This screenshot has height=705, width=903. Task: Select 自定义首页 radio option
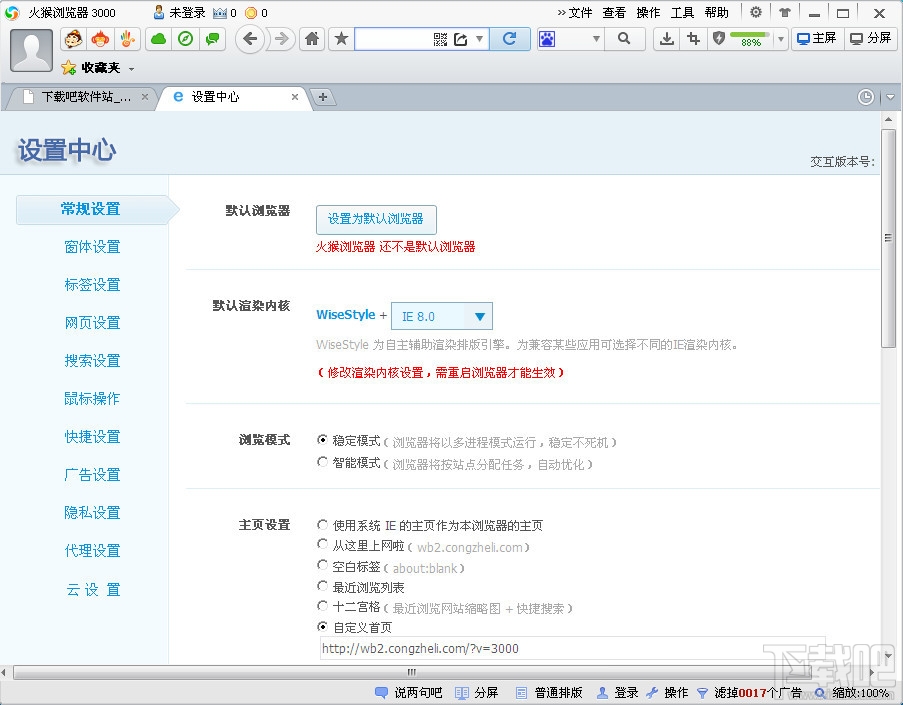pos(322,627)
